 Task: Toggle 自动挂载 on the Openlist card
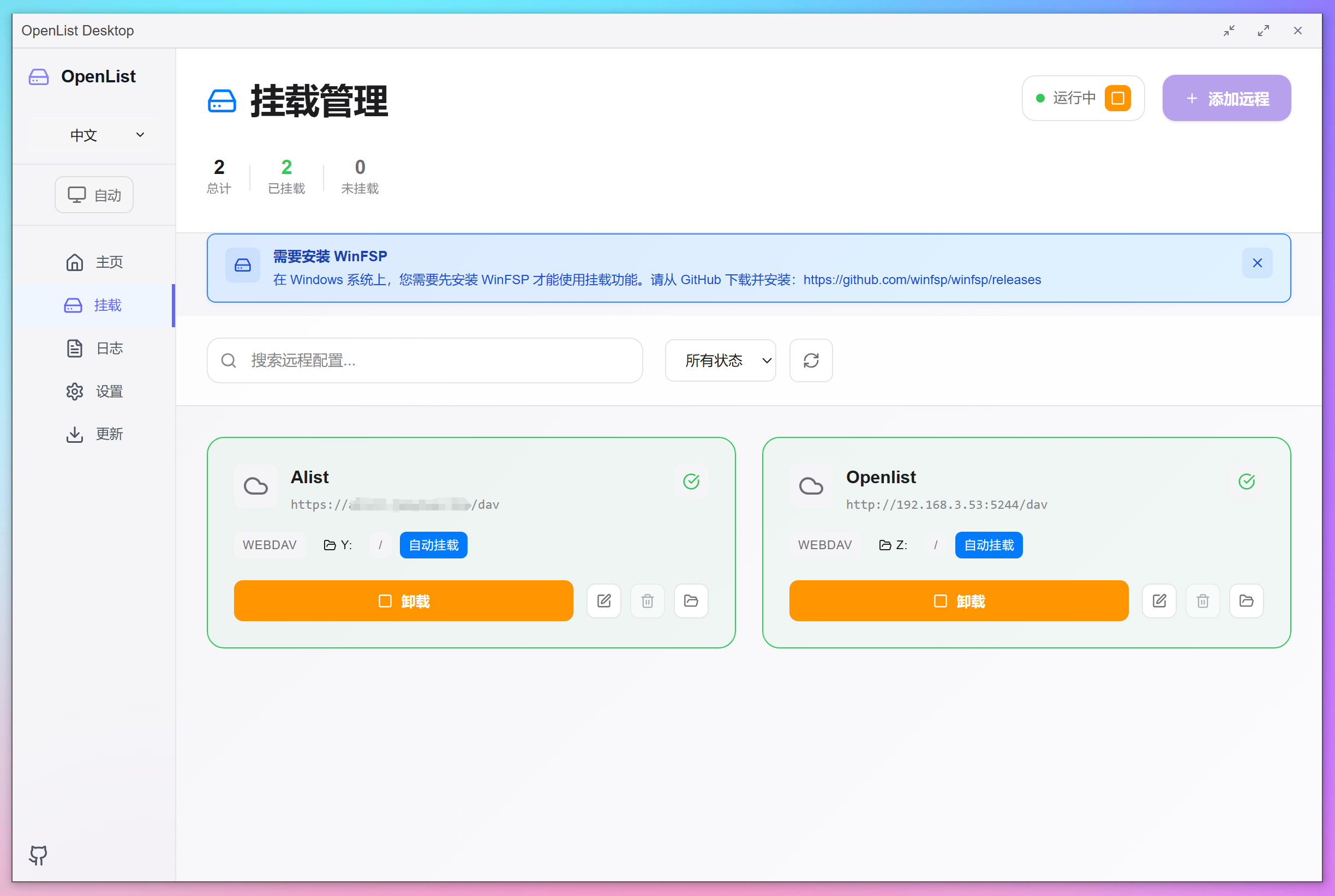coord(988,545)
